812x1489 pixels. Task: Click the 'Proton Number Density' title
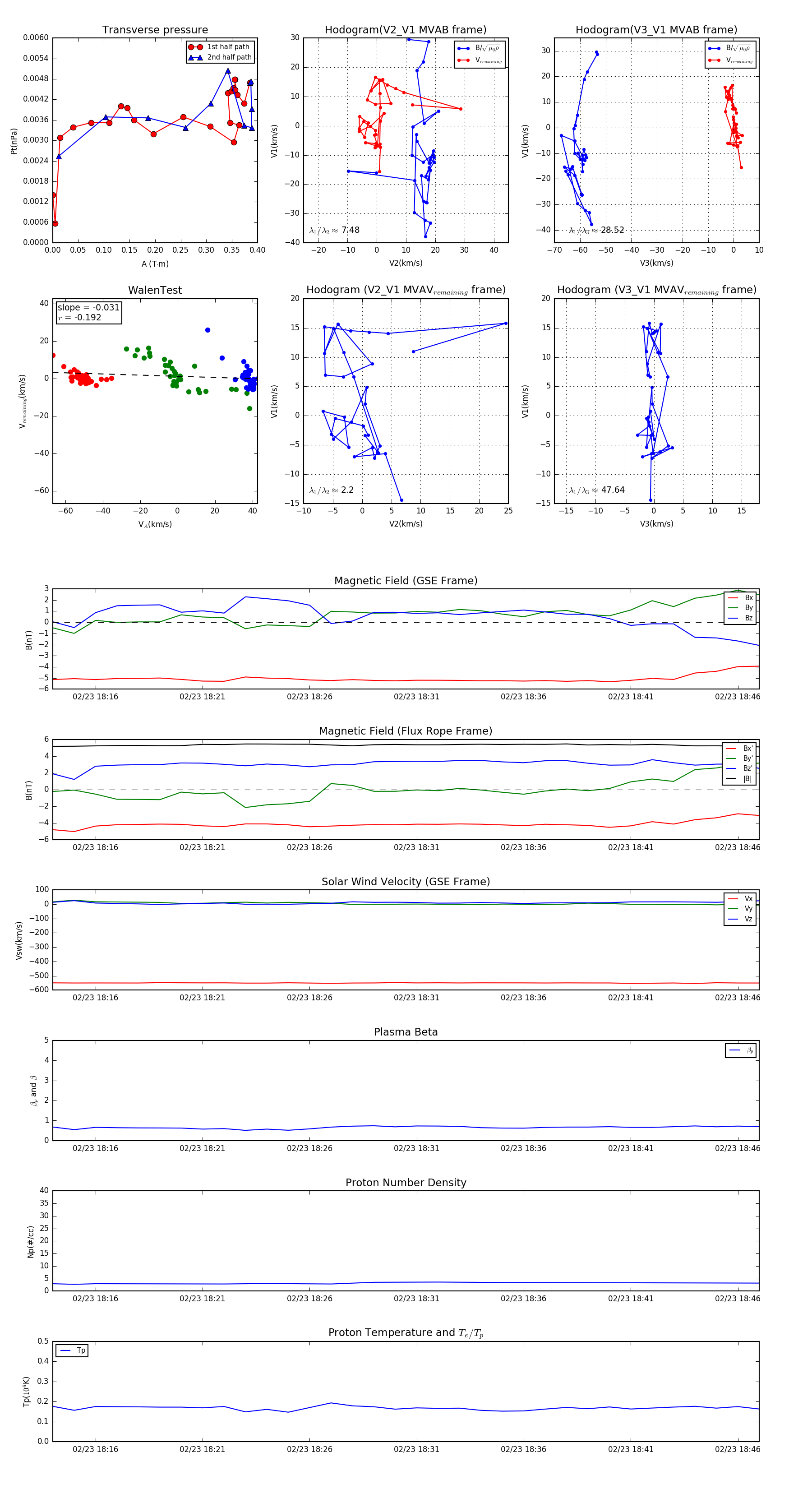pyautogui.click(x=406, y=1183)
